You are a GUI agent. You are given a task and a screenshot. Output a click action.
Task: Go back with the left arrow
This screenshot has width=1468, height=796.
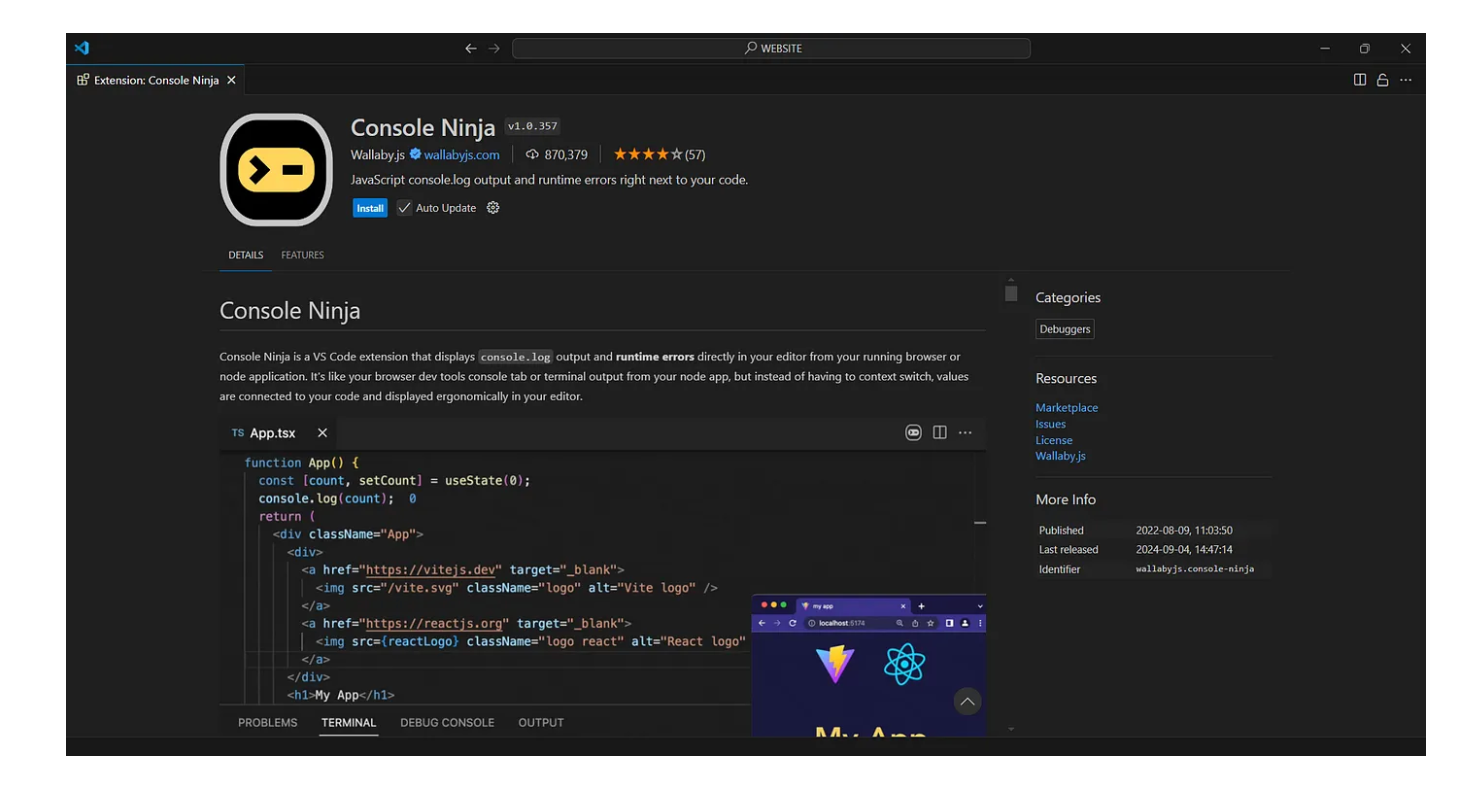point(471,48)
